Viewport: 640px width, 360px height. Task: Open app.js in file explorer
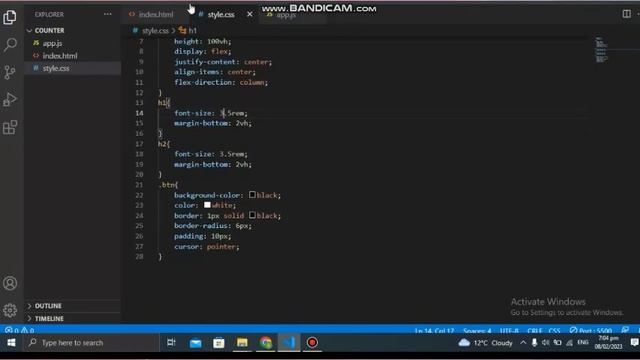click(x=52, y=43)
